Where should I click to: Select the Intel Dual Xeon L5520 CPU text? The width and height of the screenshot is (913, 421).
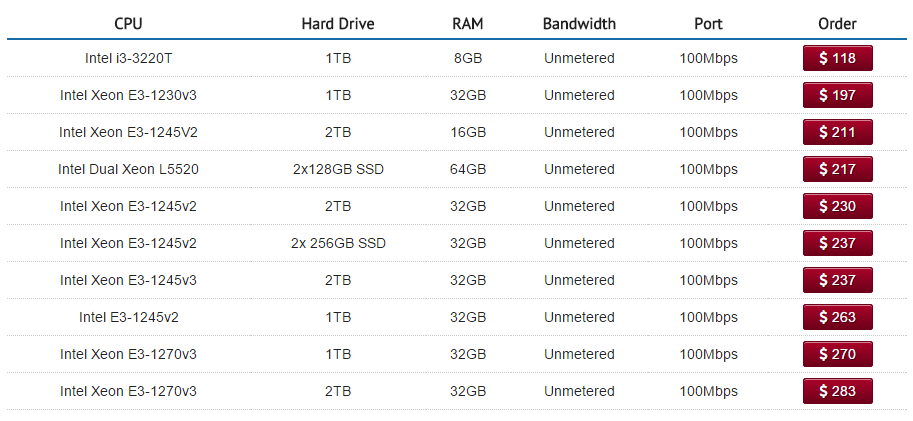point(128,169)
